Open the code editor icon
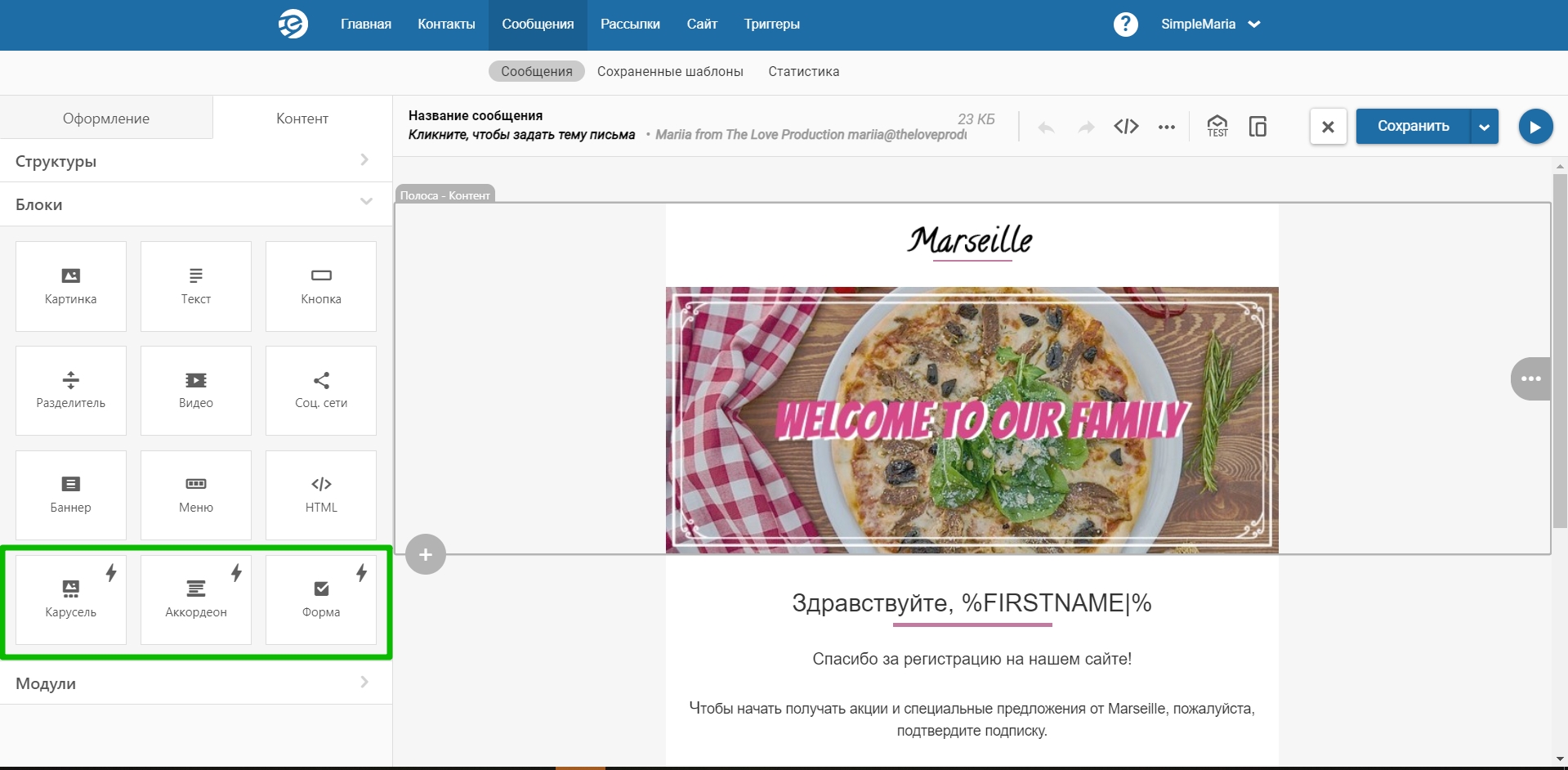This screenshot has height=770, width=1568. pos(1126,126)
